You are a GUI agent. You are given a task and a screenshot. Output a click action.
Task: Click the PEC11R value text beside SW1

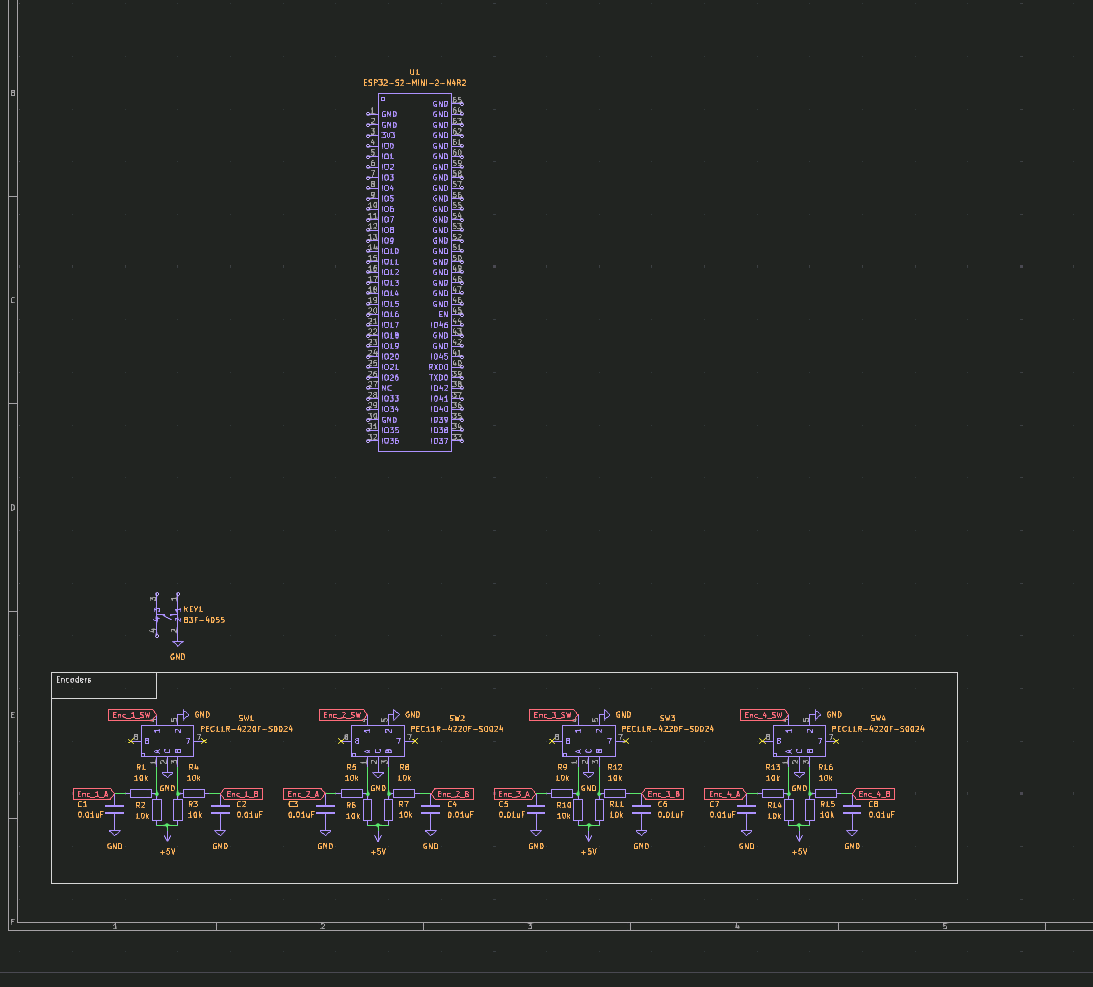coord(247,729)
